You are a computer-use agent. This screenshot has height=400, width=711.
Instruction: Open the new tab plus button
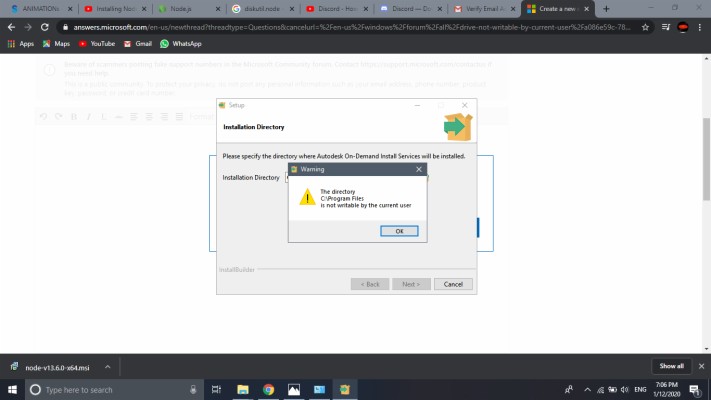(x=606, y=9)
